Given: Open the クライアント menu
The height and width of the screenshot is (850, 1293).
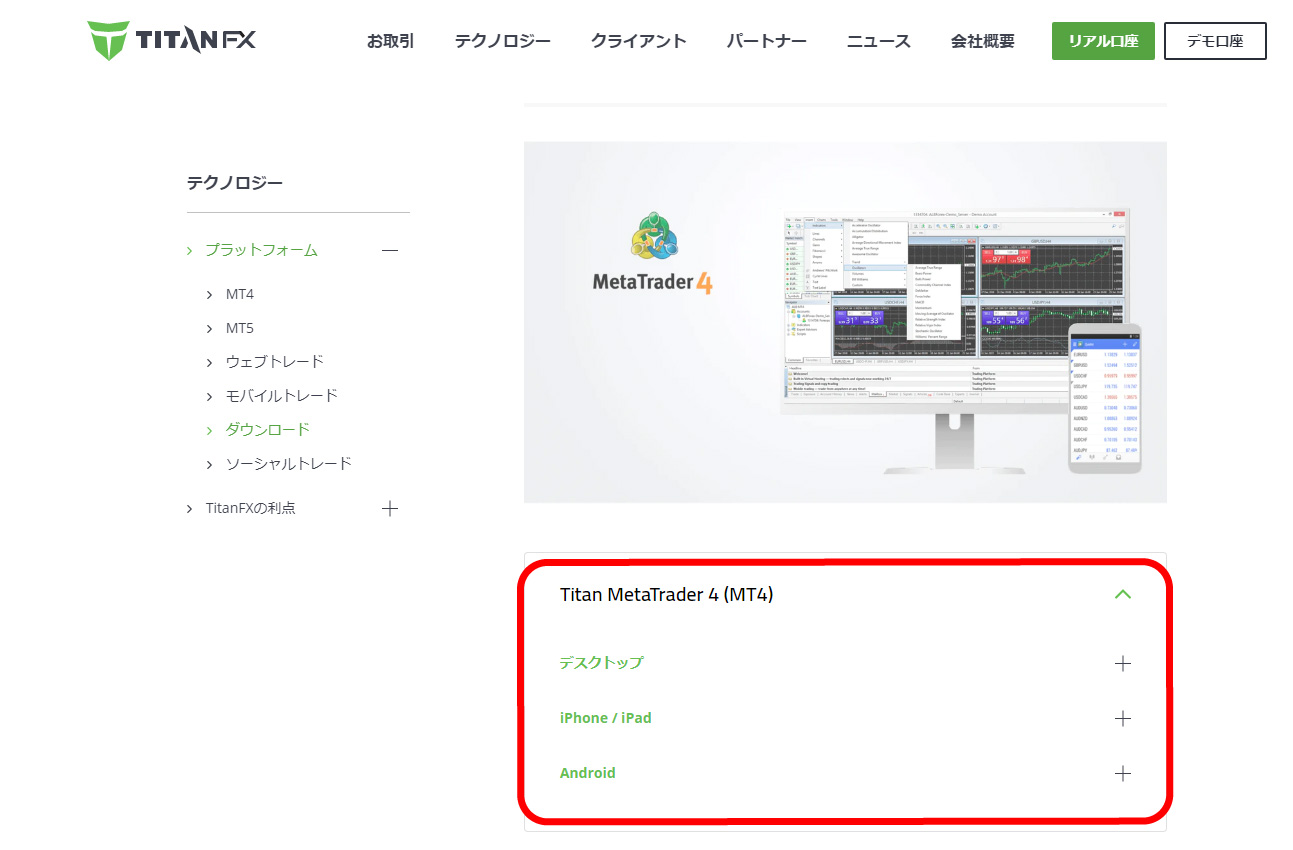Looking at the screenshot, I should pyautogui.click(x=638, y=41).
